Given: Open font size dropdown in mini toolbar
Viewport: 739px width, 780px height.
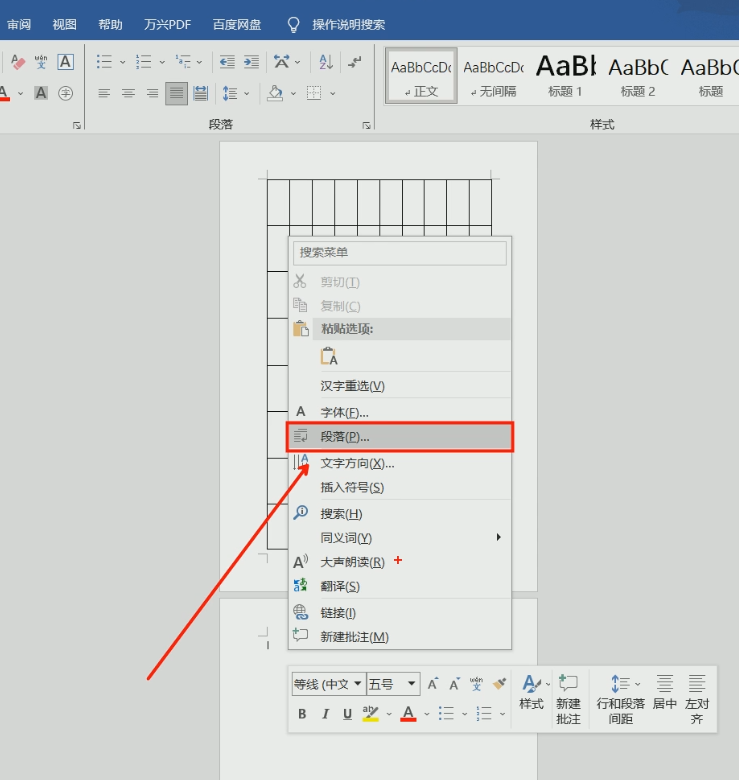Looking at the screenshot, I should click(x=411, y=683).
